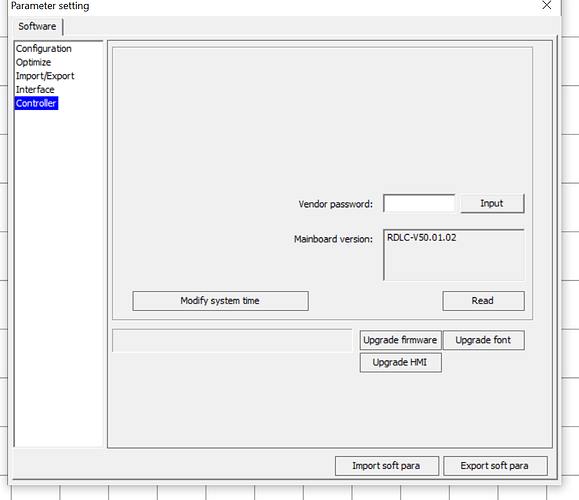Screen dimensions: 579x500
Task: Click the Mainboard version label
Action: (x=333, y=239)
